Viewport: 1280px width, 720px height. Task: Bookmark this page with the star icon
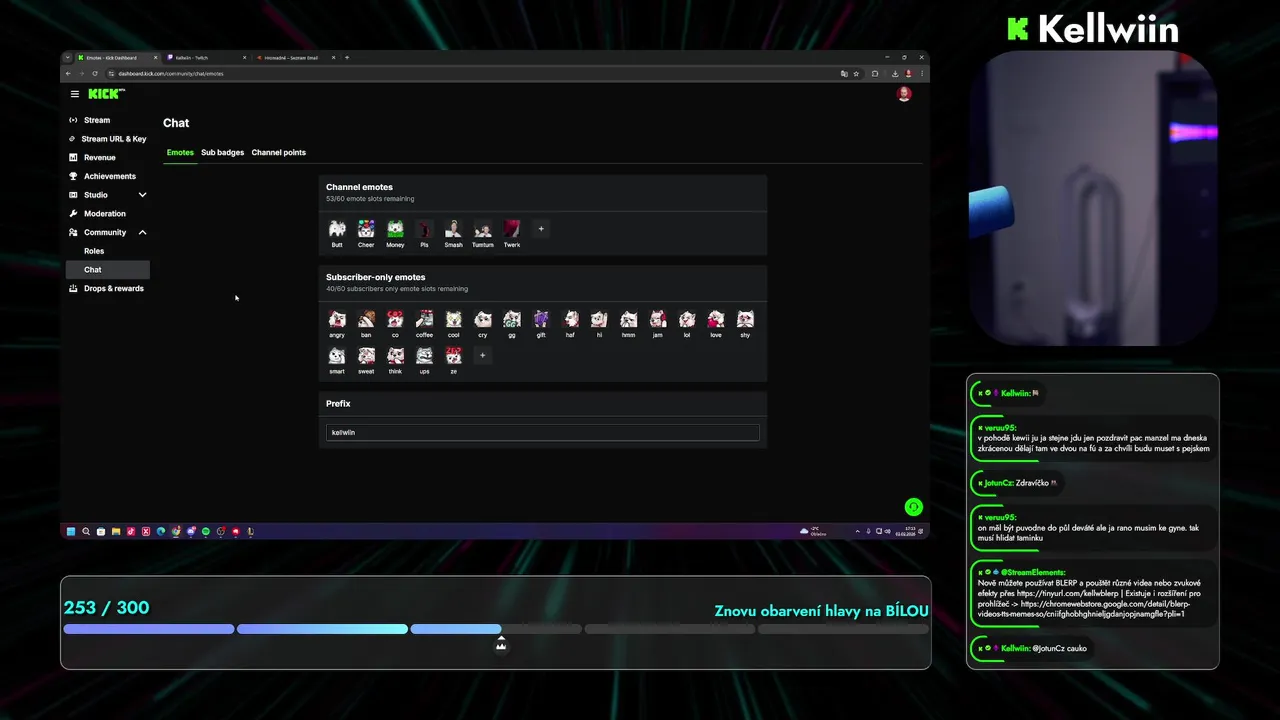tap(856, 73)
